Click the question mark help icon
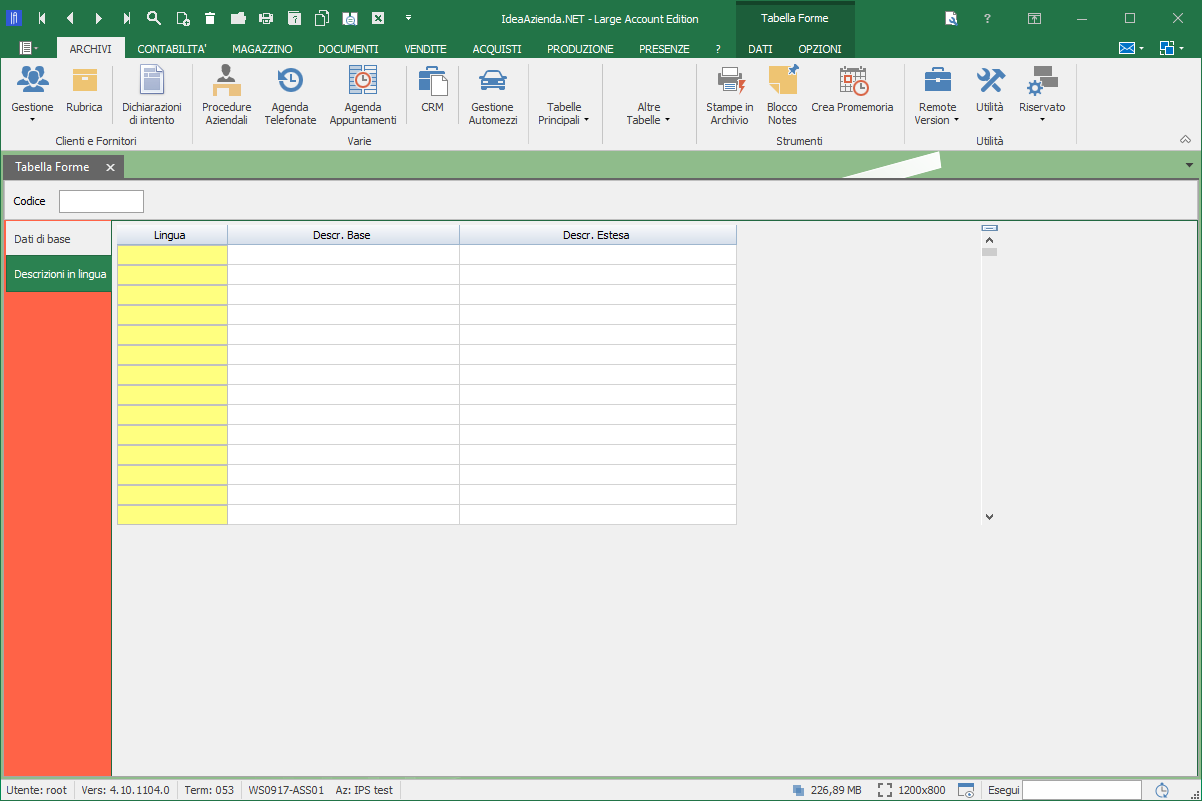Image resolution: width=1202 pixels, height=801 pixels. tap(987, 18)
